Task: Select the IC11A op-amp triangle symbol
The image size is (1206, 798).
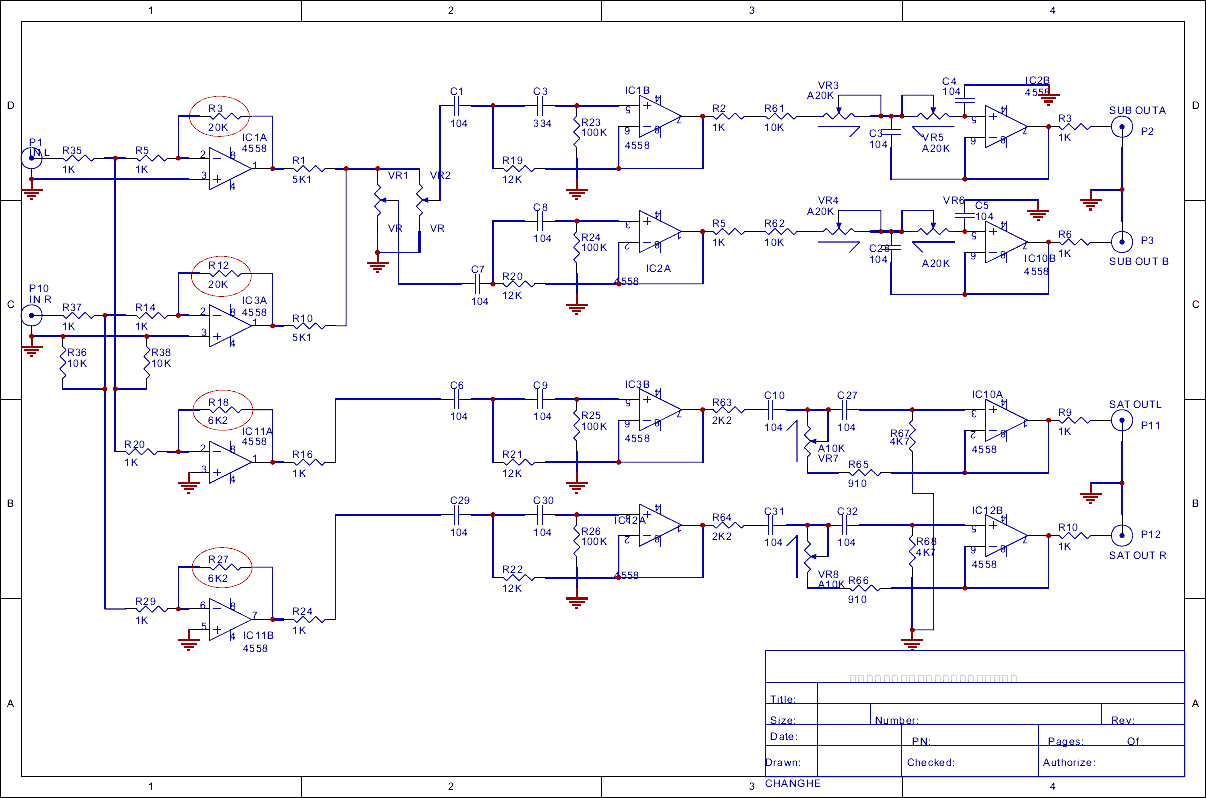Action: pyautogui.click(x=230, y=460)
